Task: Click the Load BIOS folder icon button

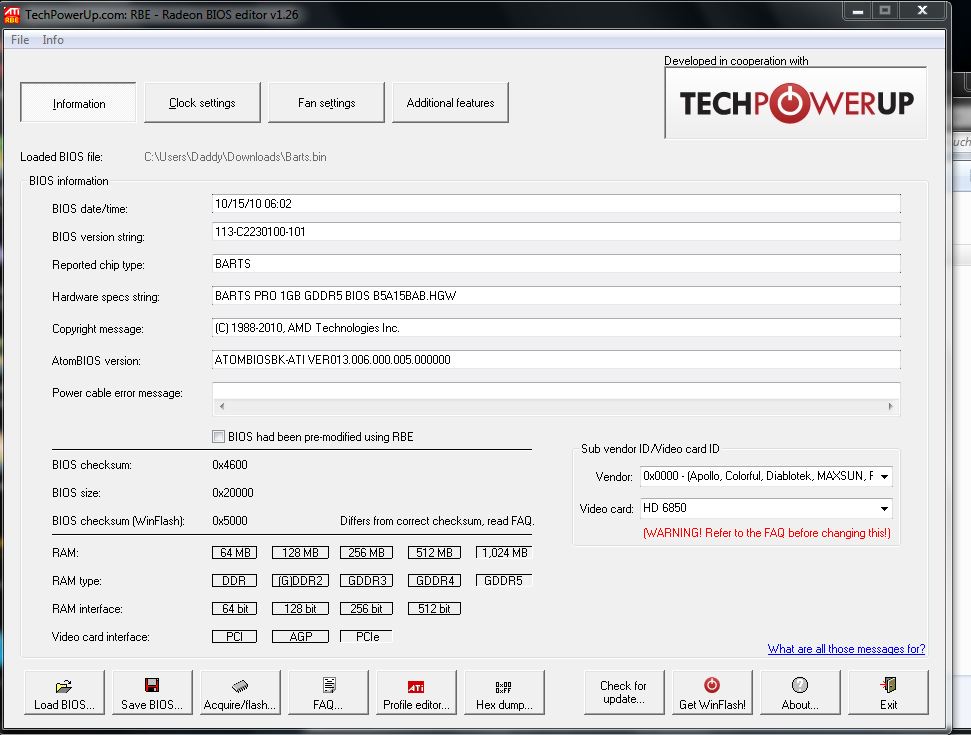Action: click(x=64, y=692)
